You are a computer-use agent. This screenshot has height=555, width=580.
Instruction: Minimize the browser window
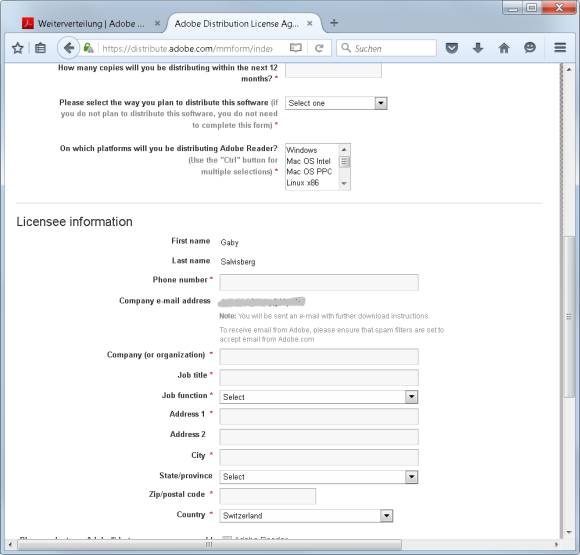point(513,8)
